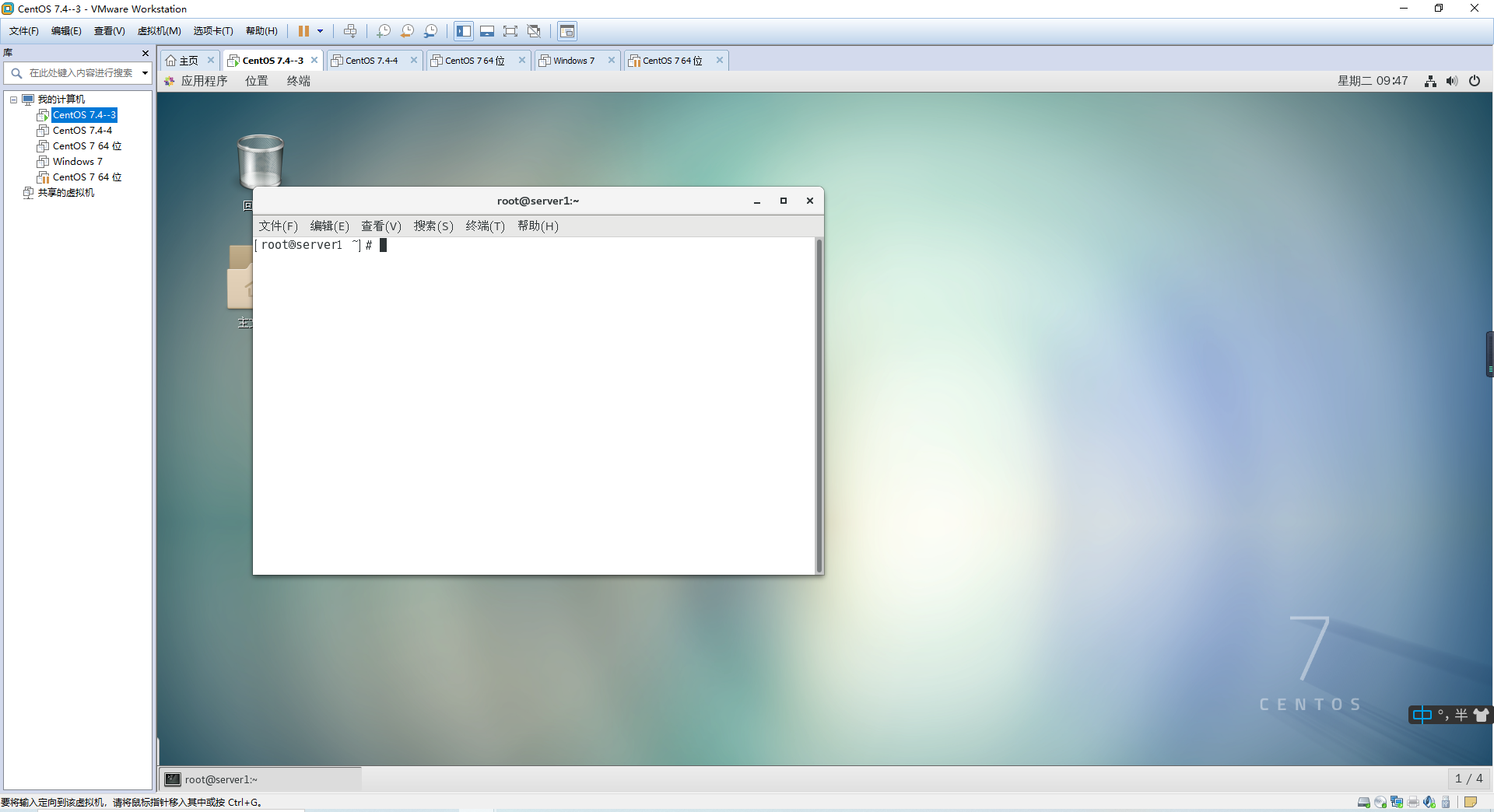The image size is (1494, 812).
Task: Enter VMware full screen mode
Action: (510, 31)
